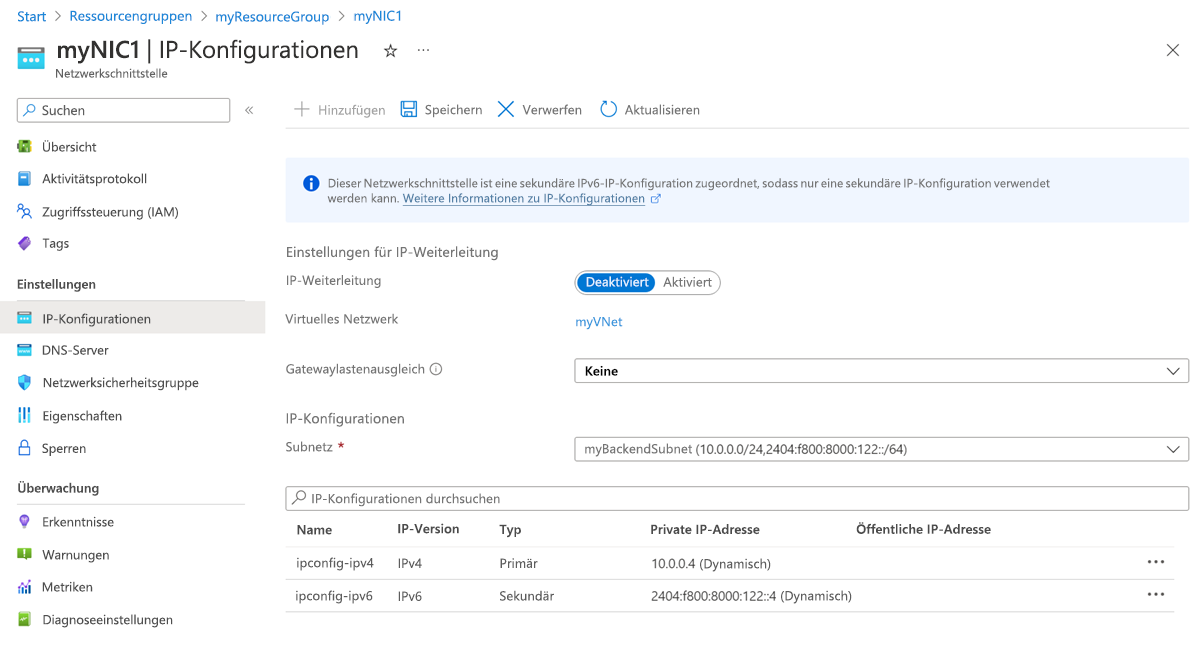1200x646 pixels.
Task: Click the Netzwerksicherheitsgruppe shield icon
Action: point(26,382)
